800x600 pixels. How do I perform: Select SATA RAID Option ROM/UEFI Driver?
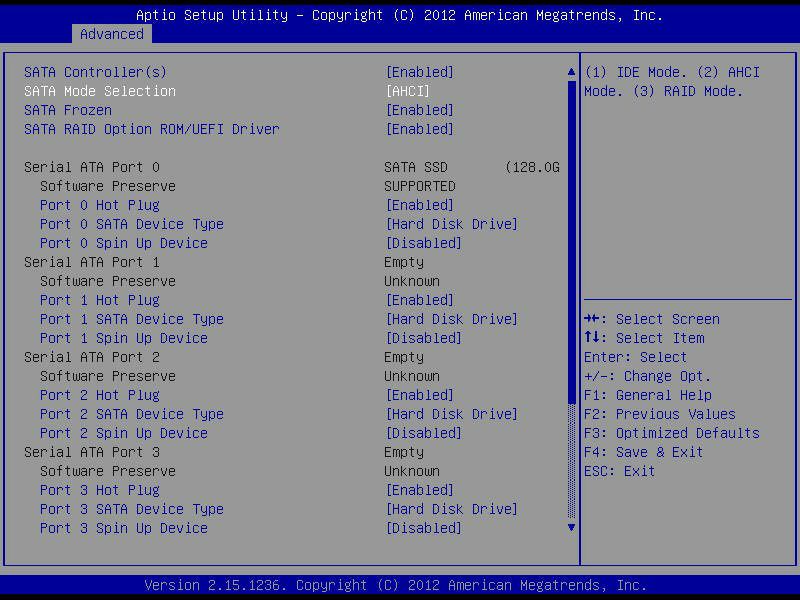click(x=152, y=129)
